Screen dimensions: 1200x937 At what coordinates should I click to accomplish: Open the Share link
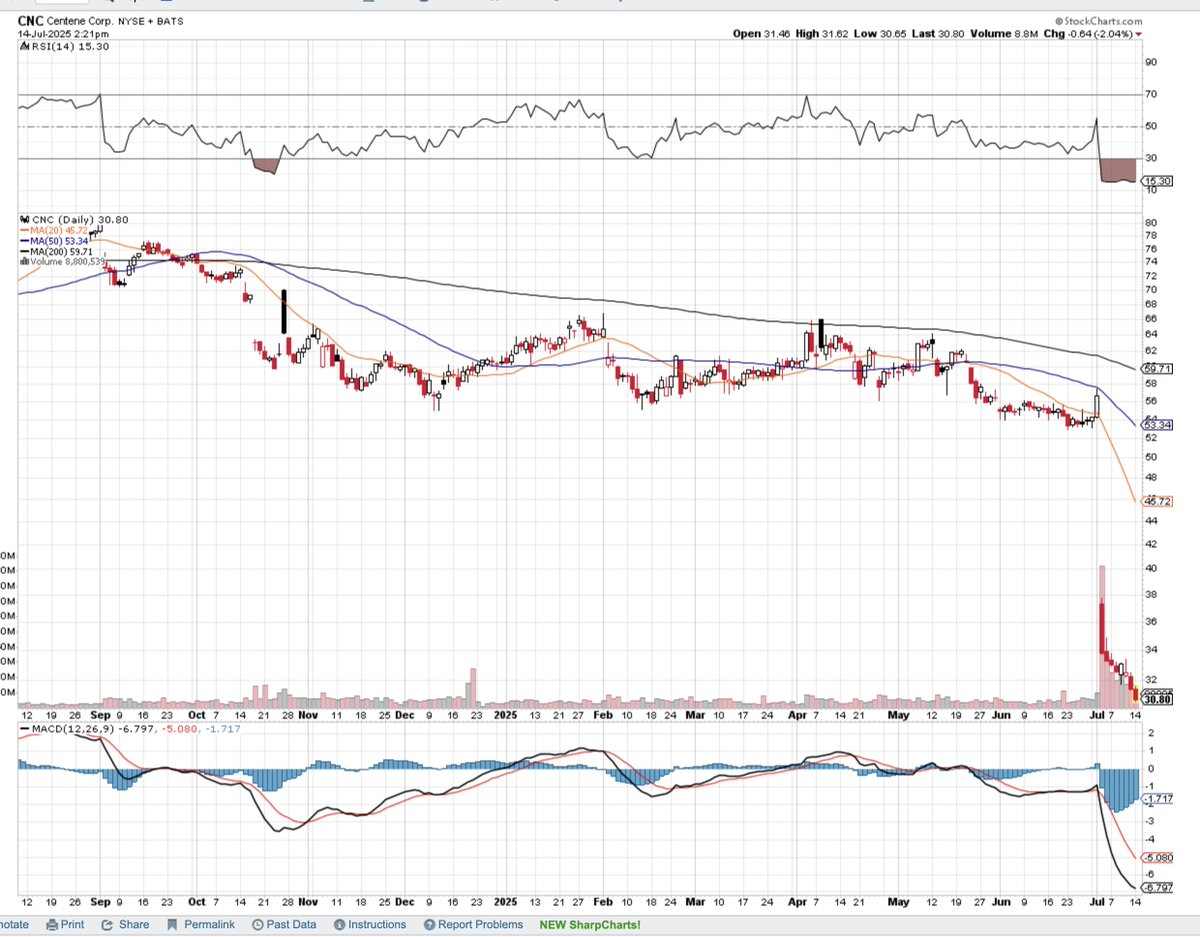[124, 924]
